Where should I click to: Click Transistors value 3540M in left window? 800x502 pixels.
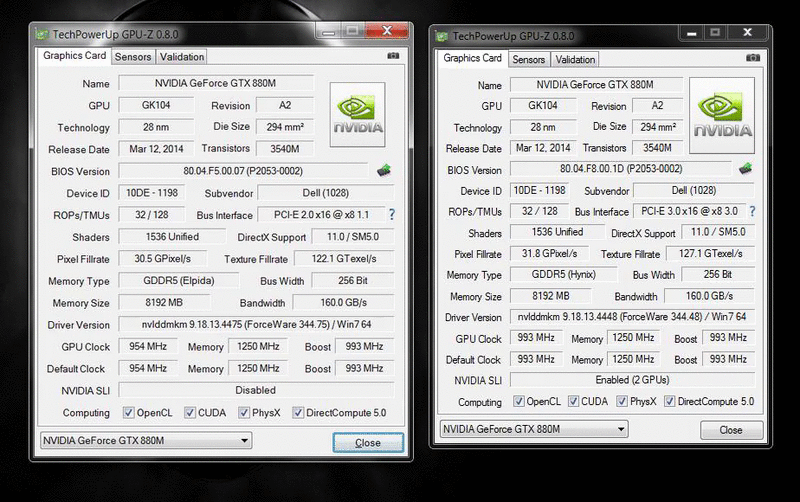pos(285,149)
